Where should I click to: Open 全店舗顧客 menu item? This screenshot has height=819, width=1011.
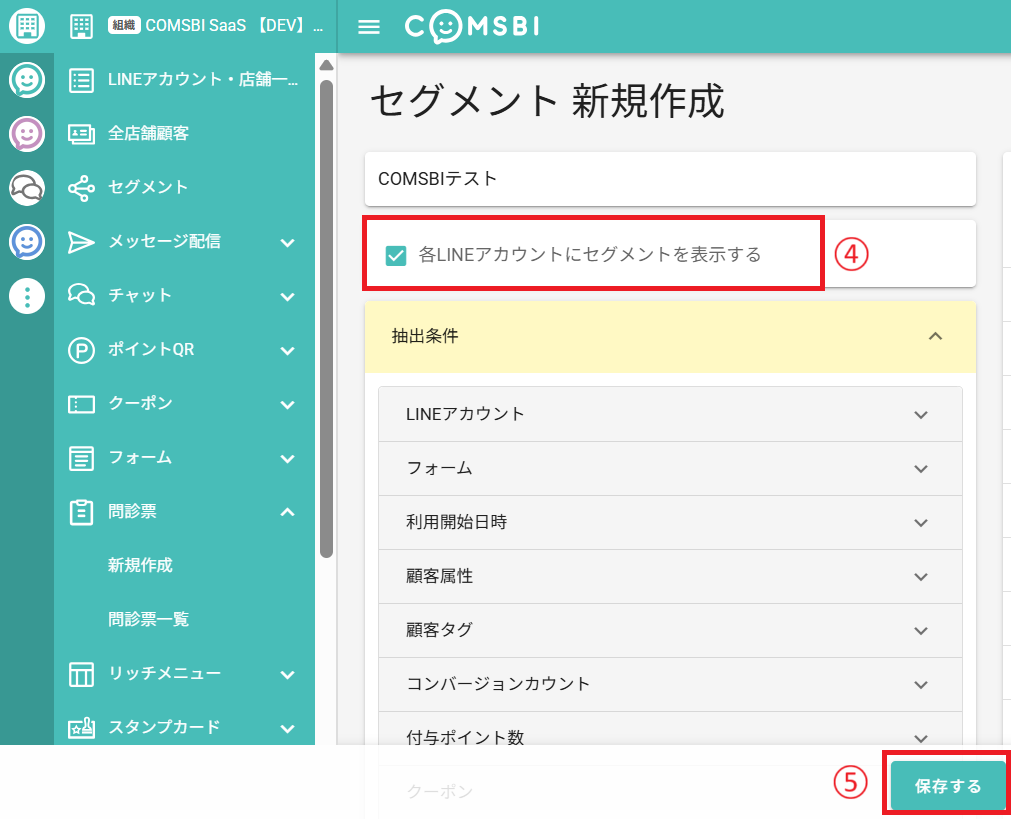[x=184, y=133]
